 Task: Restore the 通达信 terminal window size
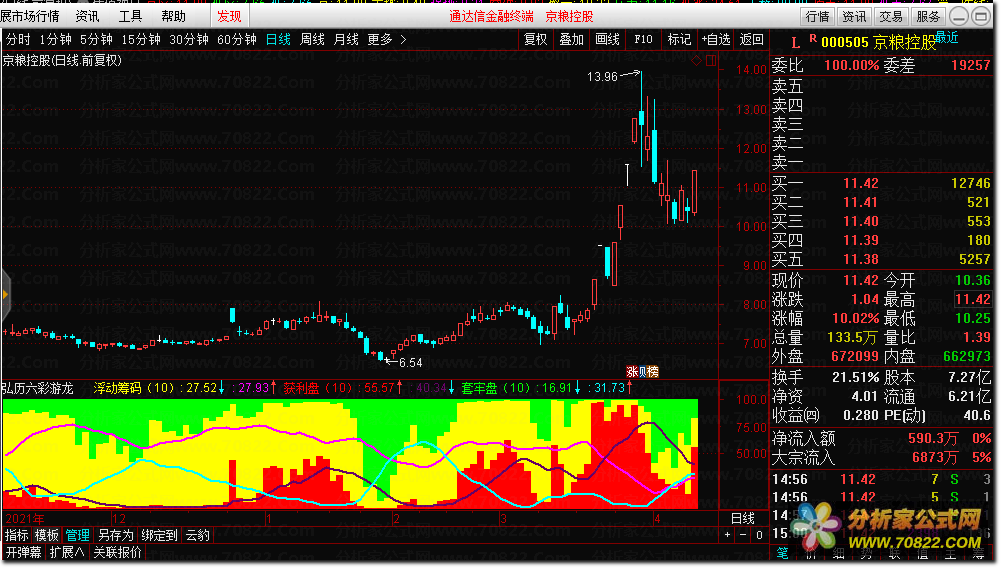[x=981, y=17]
